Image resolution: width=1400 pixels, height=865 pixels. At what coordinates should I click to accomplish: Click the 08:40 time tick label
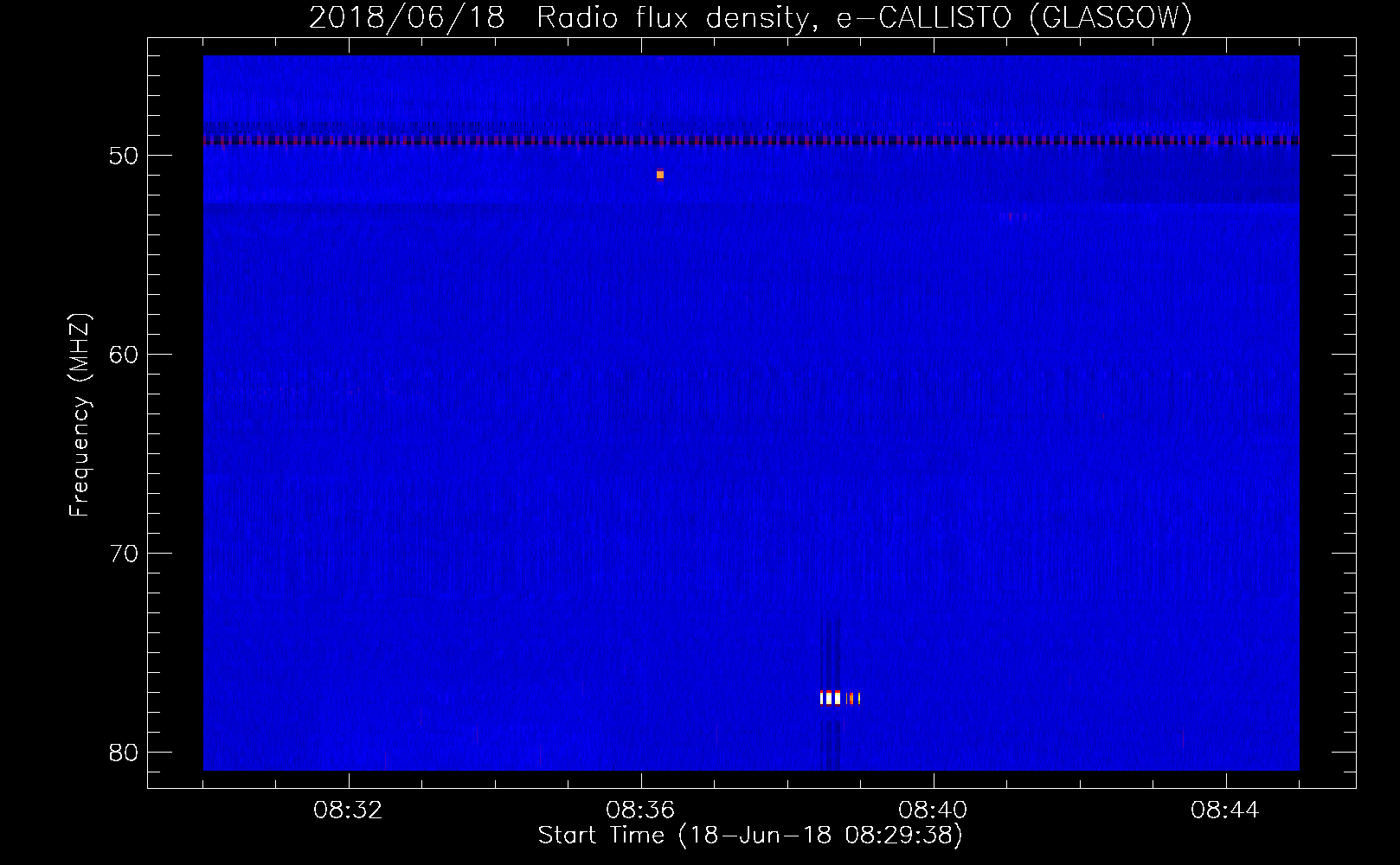(934, 811)
